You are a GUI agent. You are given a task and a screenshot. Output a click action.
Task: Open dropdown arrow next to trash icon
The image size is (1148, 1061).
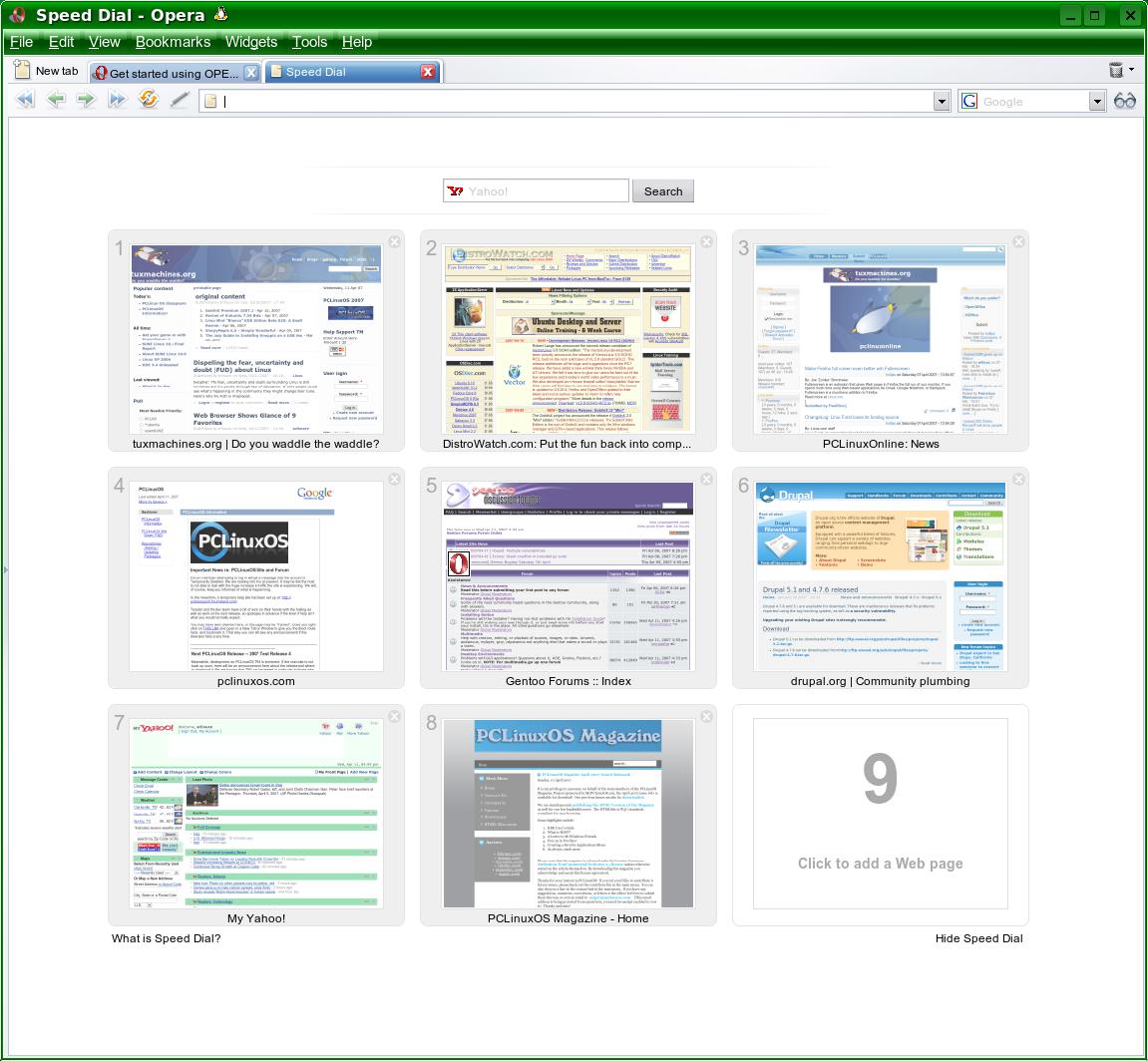[1132, 70]
